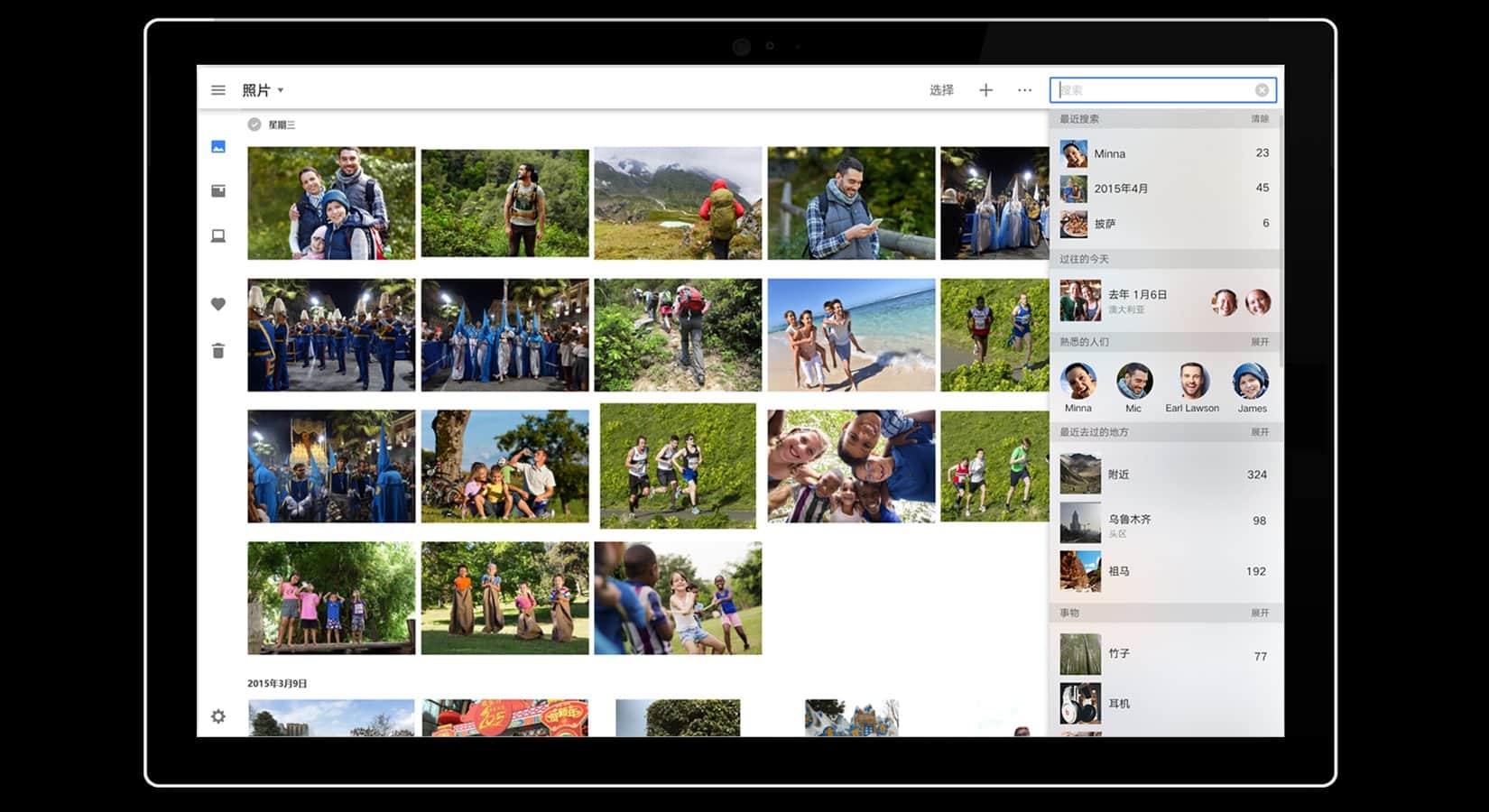Screen dimensions: 1489x812
Task: Click 清除 to clear recent searches
Action: [x=1260, y=119]
